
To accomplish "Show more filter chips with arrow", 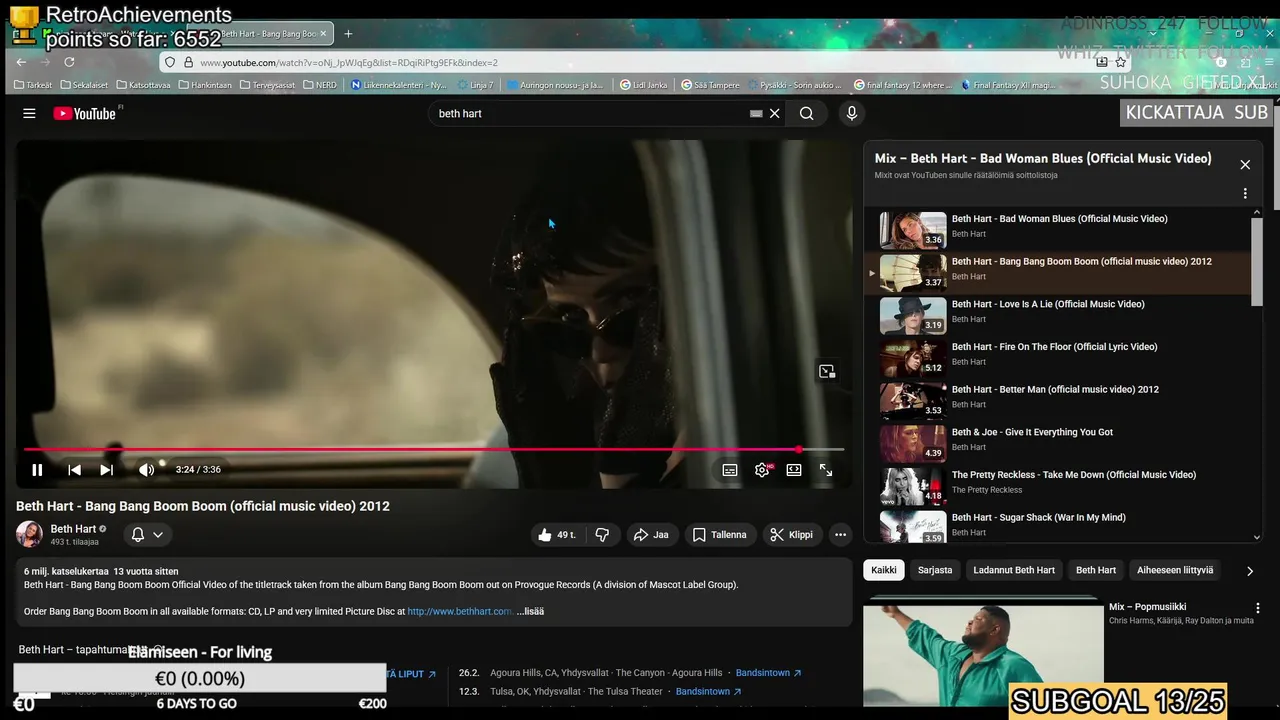I will pyautogui.click(x=1249, y=571).
